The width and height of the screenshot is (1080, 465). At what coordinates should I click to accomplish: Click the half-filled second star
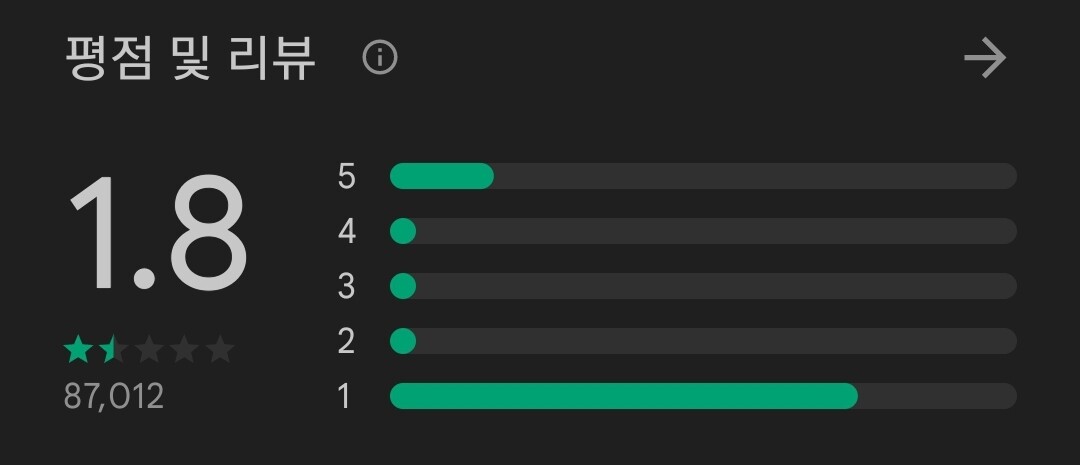click(x=113, y=350)
